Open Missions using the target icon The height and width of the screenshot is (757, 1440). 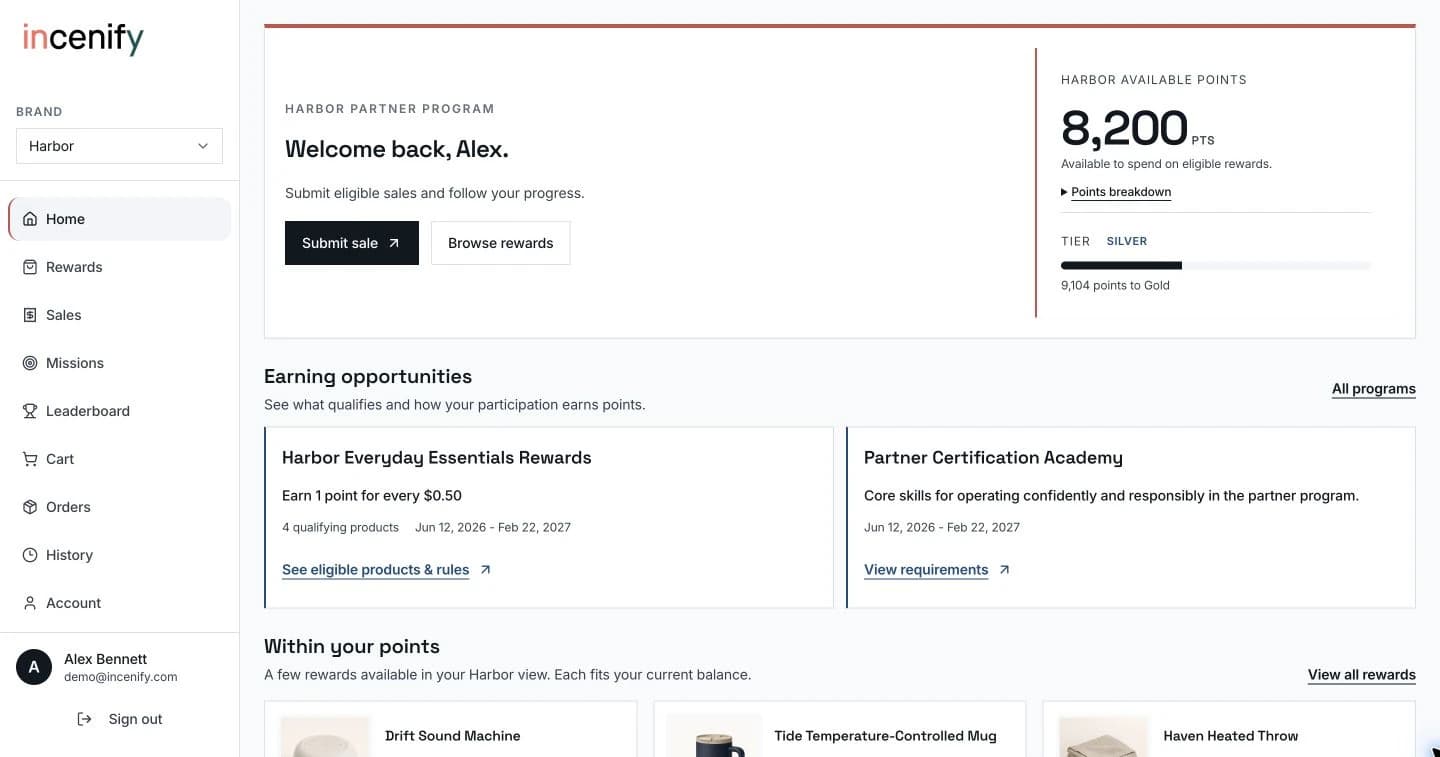point(30,363)
